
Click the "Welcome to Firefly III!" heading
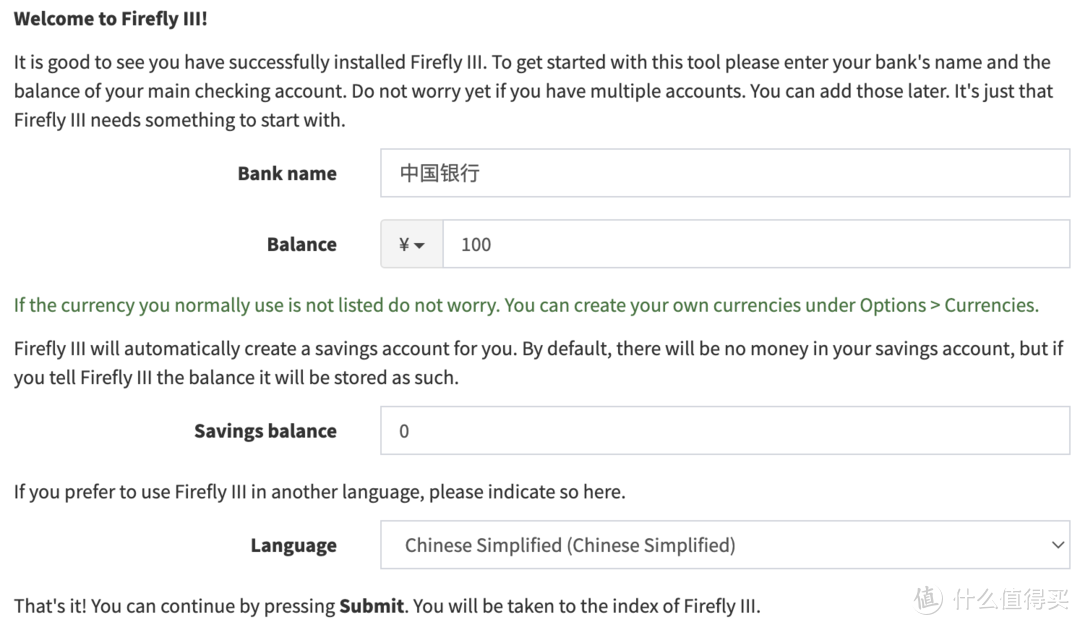pos(111,18)
